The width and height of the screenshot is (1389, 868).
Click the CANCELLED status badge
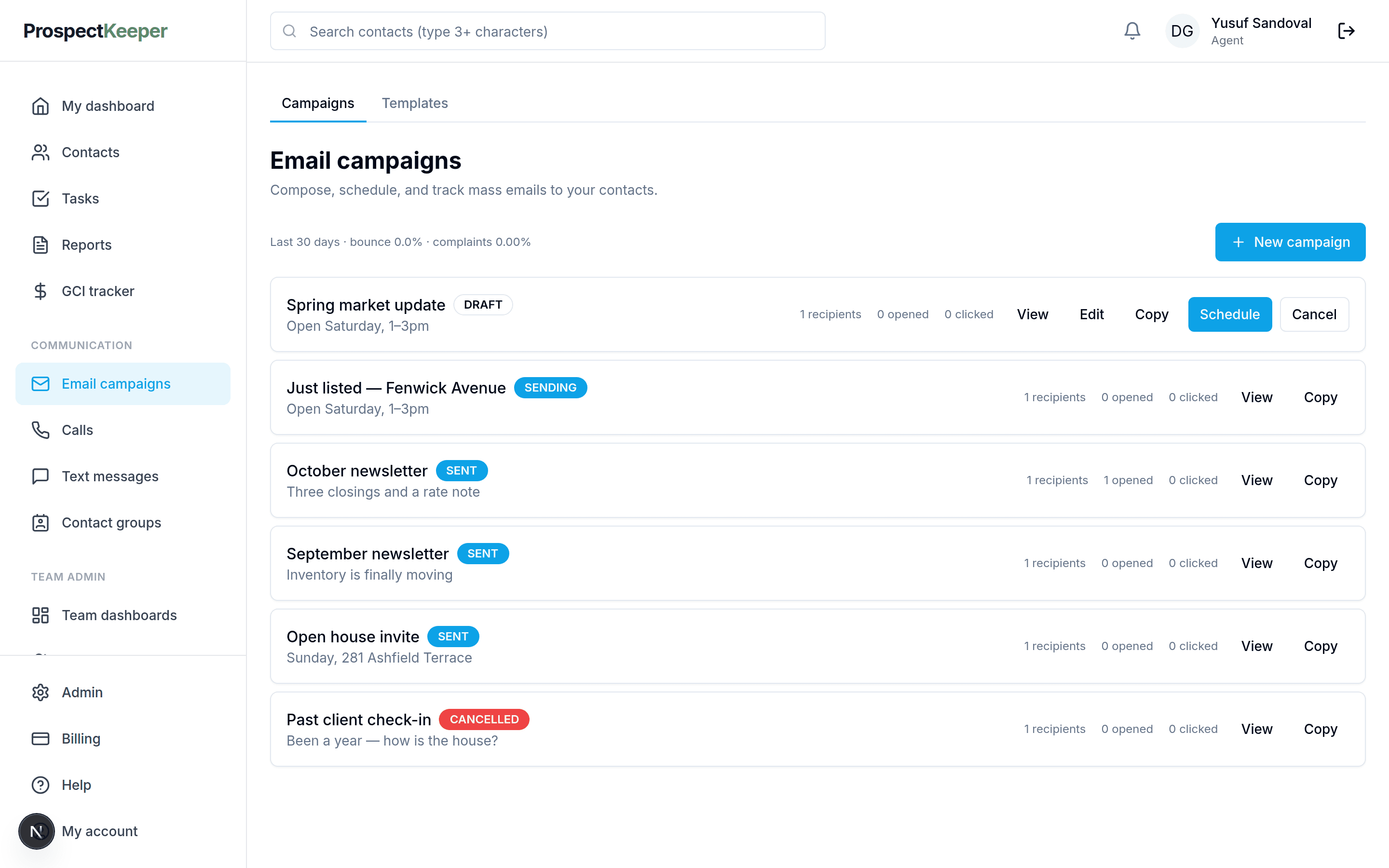point(484,719)
